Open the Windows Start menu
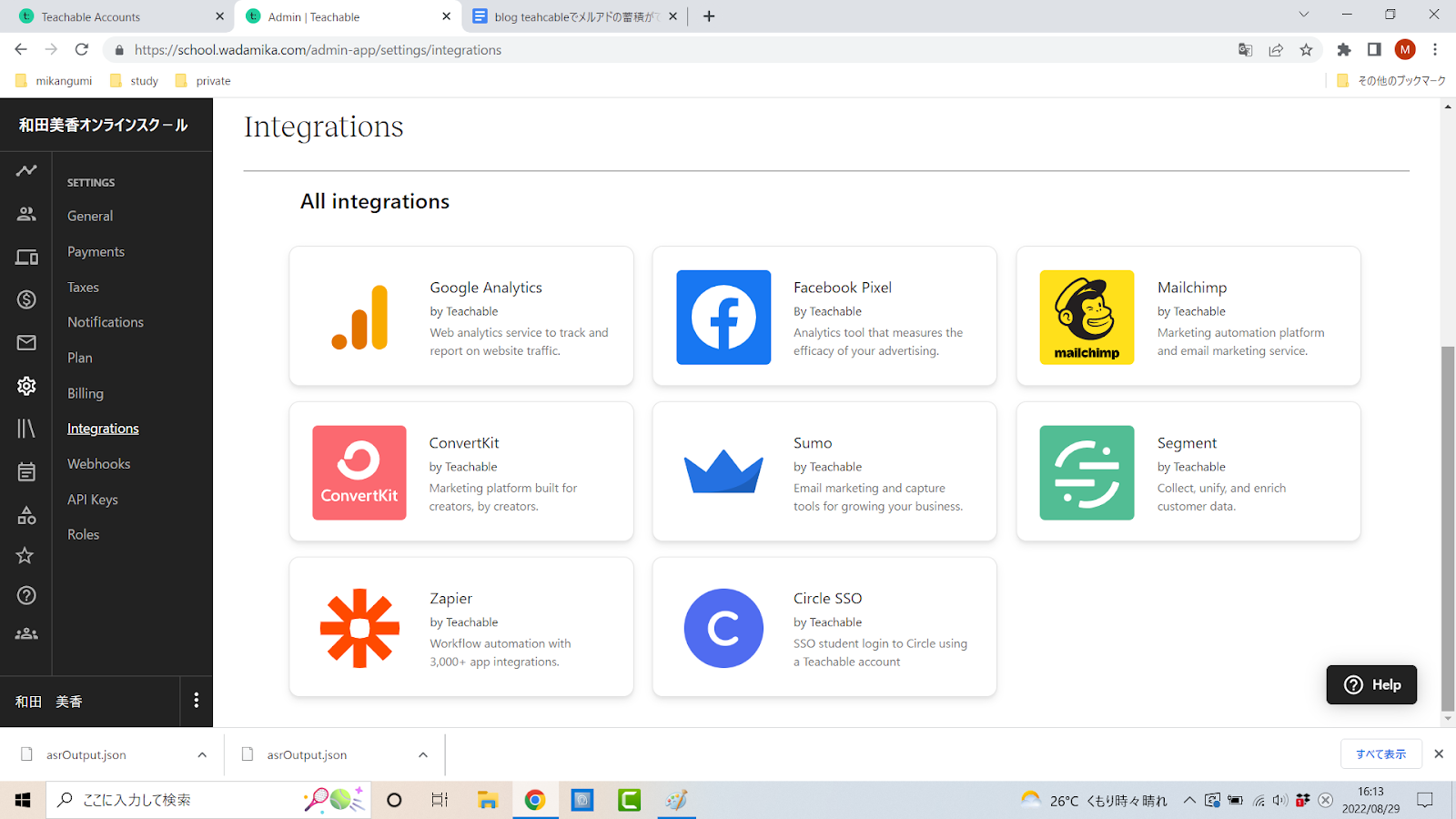 23,800
